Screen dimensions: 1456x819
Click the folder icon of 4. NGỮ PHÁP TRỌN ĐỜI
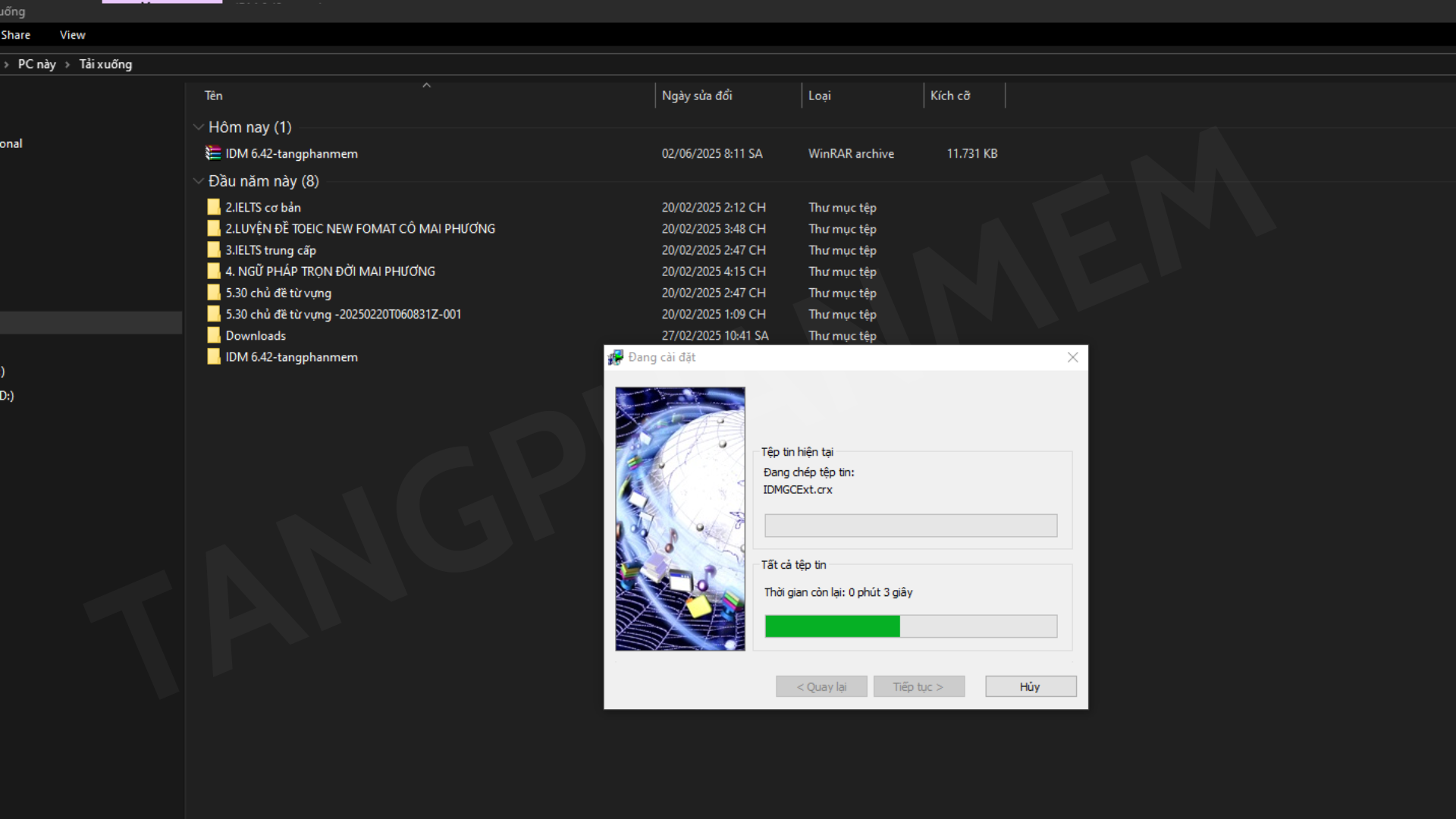214,271
